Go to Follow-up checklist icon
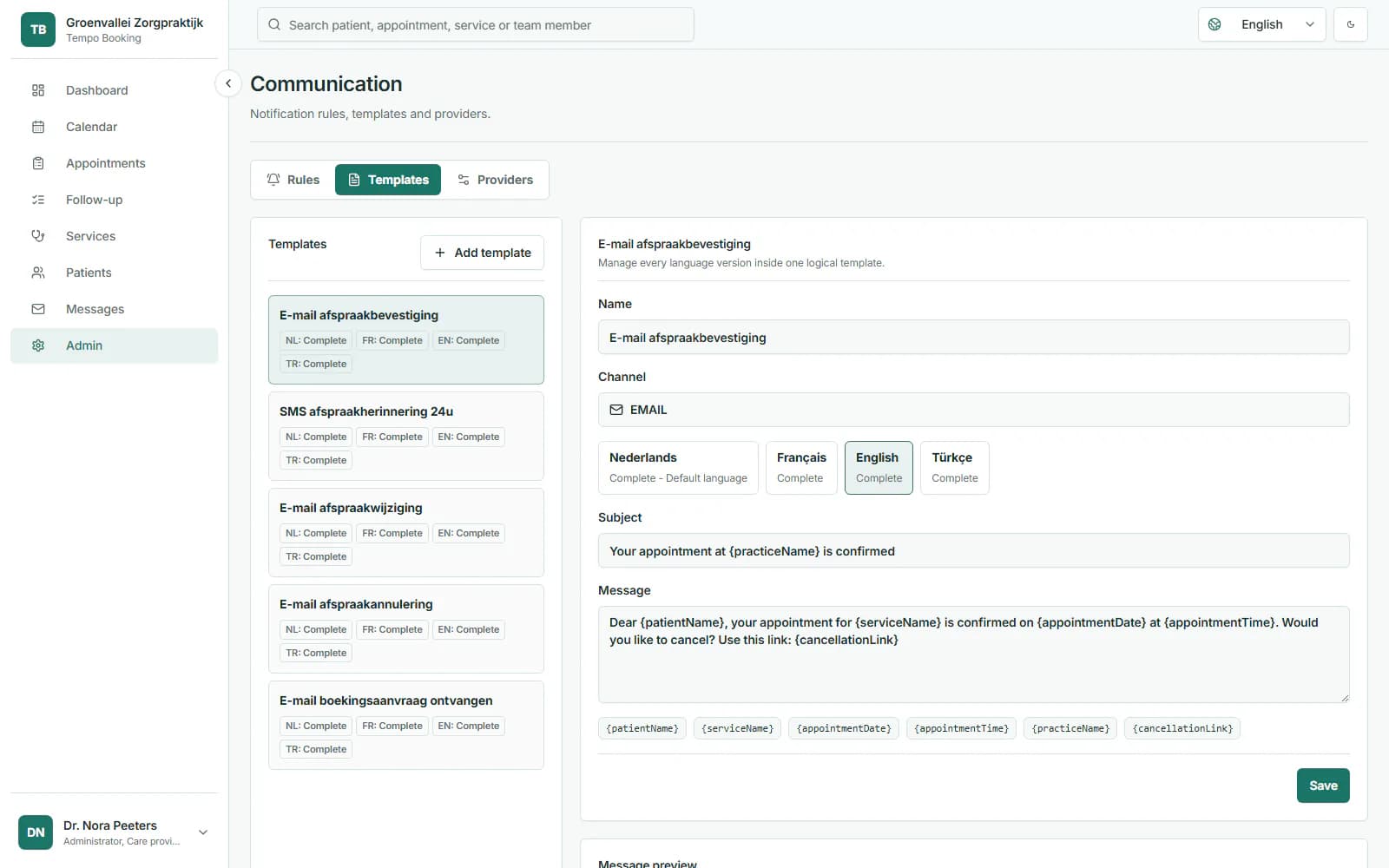Screen dimensions: 1389x868 (x=38, y=200)
